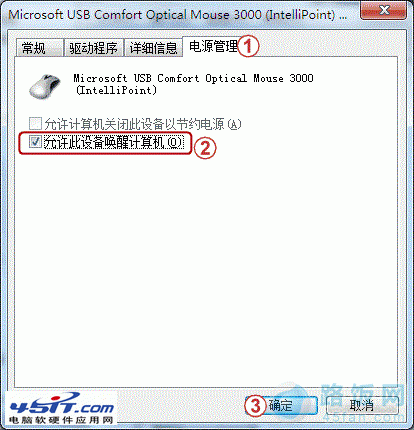Click the dialog title bar text
This screenshot has height=430, width=414.
[177, 15]
